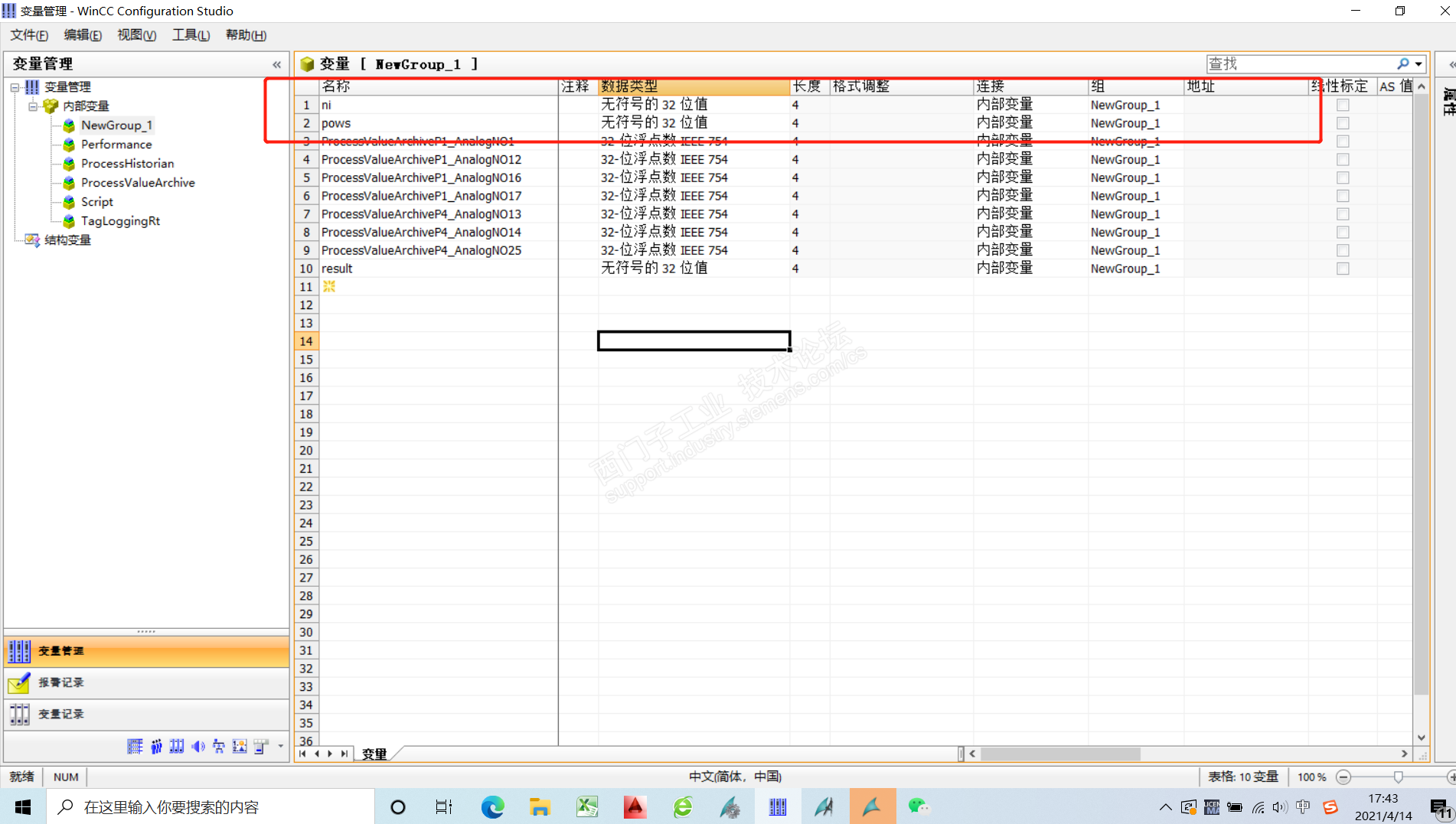
Task: Open AutoCAD from the taskbar
Action: 635,807
